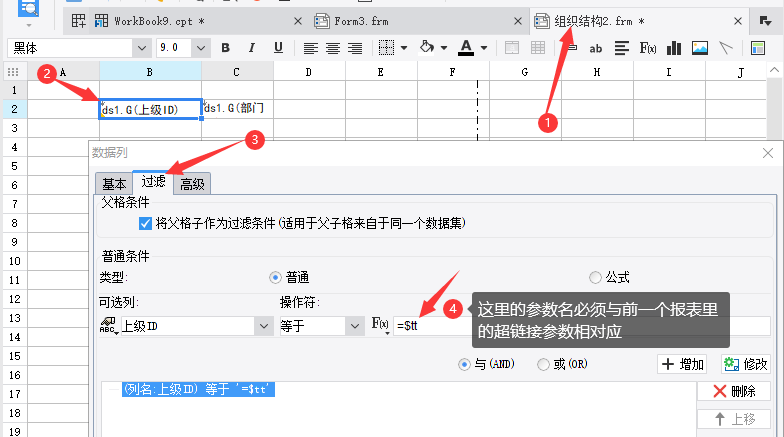Click the vertical scrollbar up arrow
Image resolution: width=784 pixels, height=437 pixels.
tap(774, 70)
